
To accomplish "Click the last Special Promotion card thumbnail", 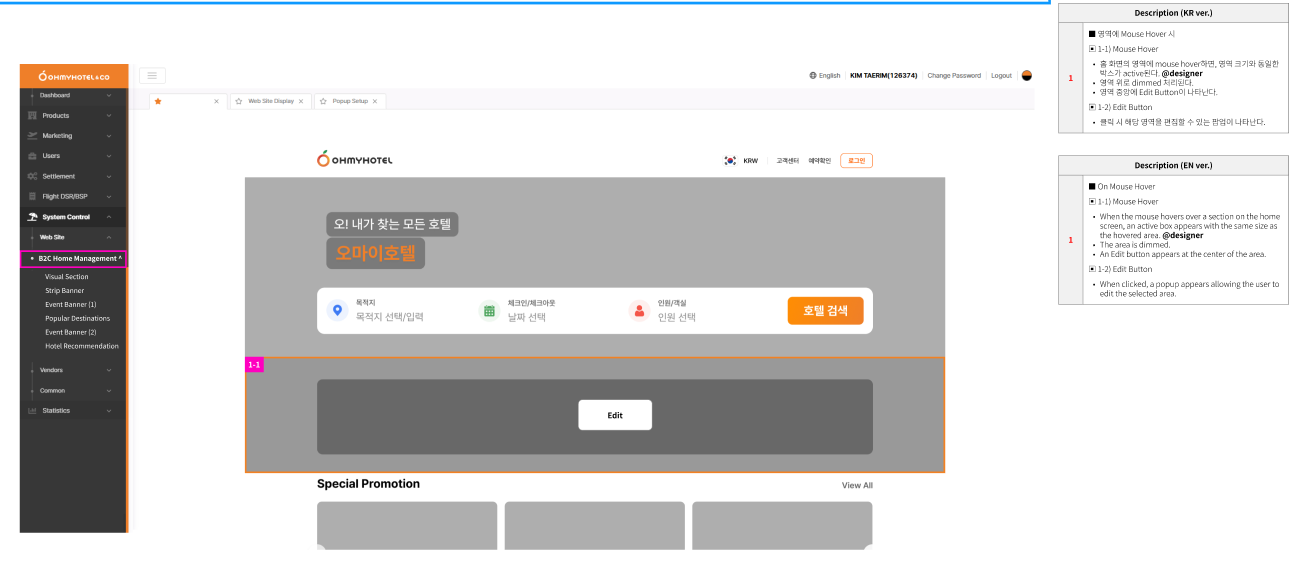I will click(x=782, y=525).
